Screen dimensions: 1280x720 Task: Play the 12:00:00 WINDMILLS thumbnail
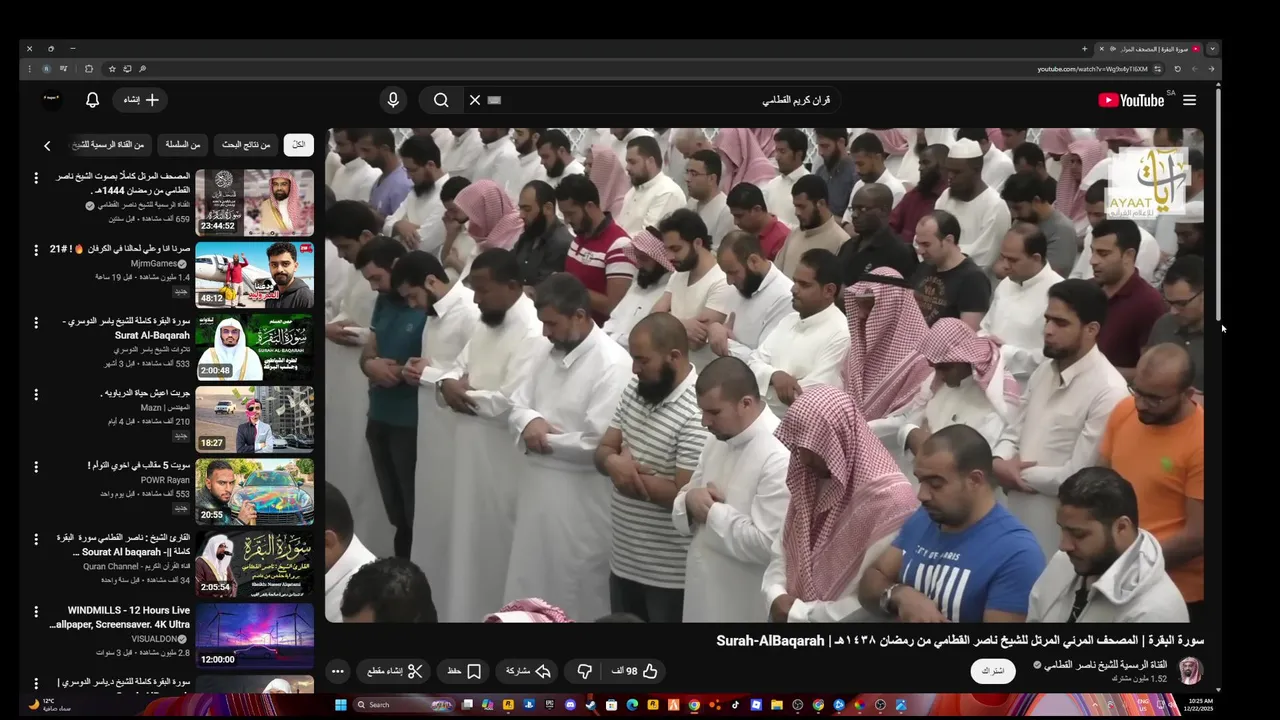click(x=254, y=635)
